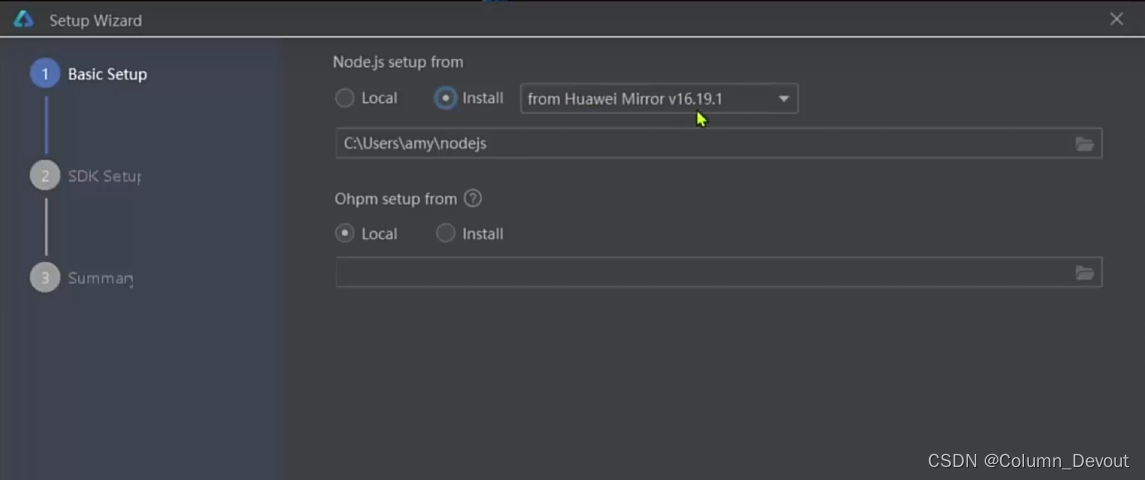Screen dimensions: 1145x480
Task: Go to the SDK Setup step
Action: pos(86,176)
